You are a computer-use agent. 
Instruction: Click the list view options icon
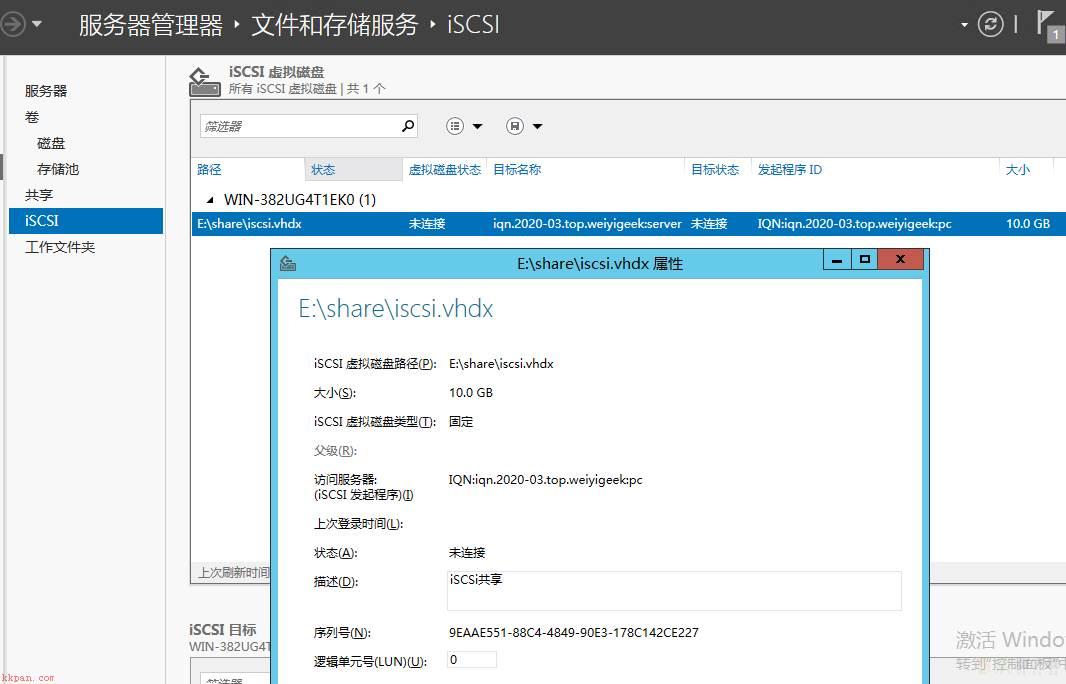[455, 126]
